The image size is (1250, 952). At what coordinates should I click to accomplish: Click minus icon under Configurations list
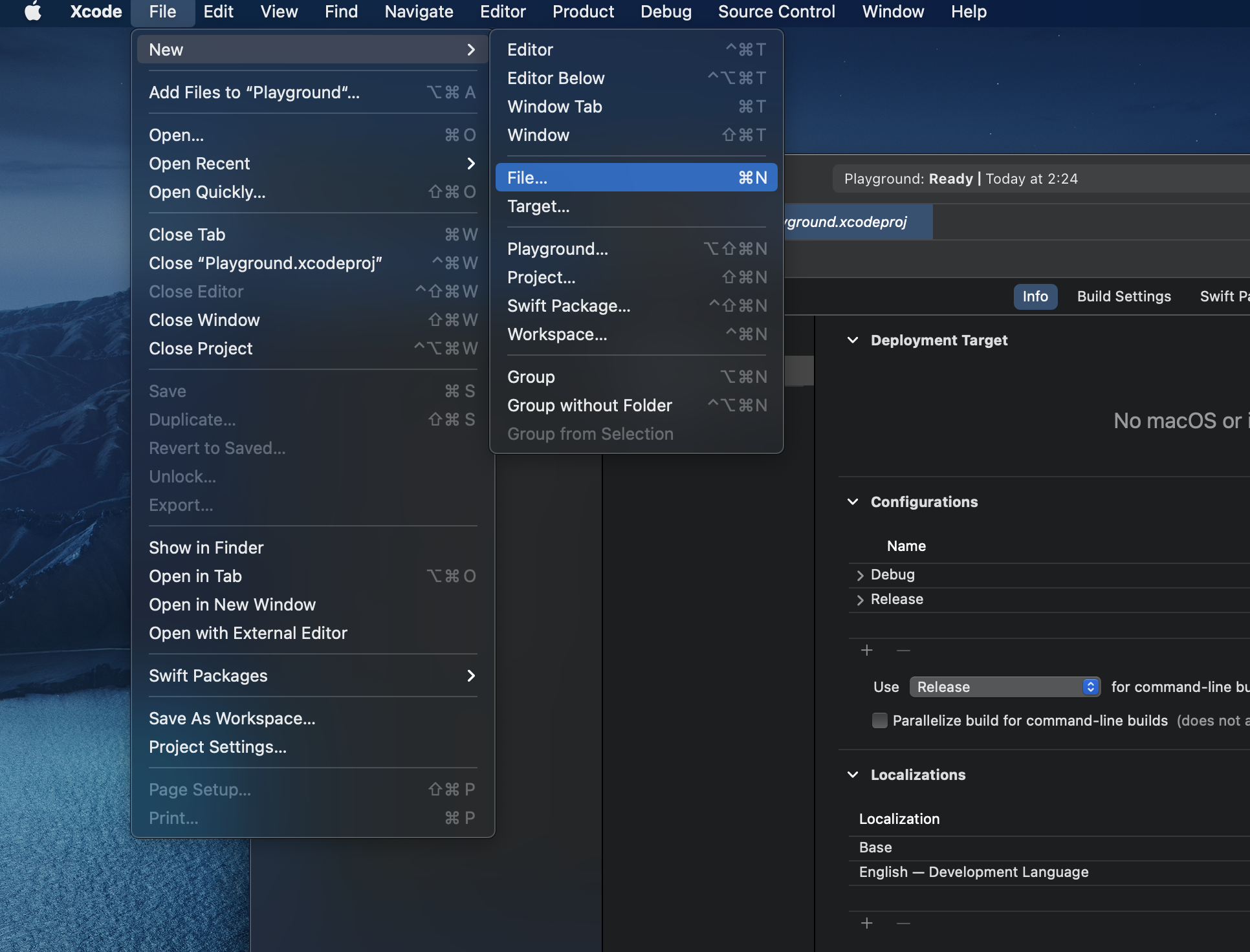coord(904,650)
